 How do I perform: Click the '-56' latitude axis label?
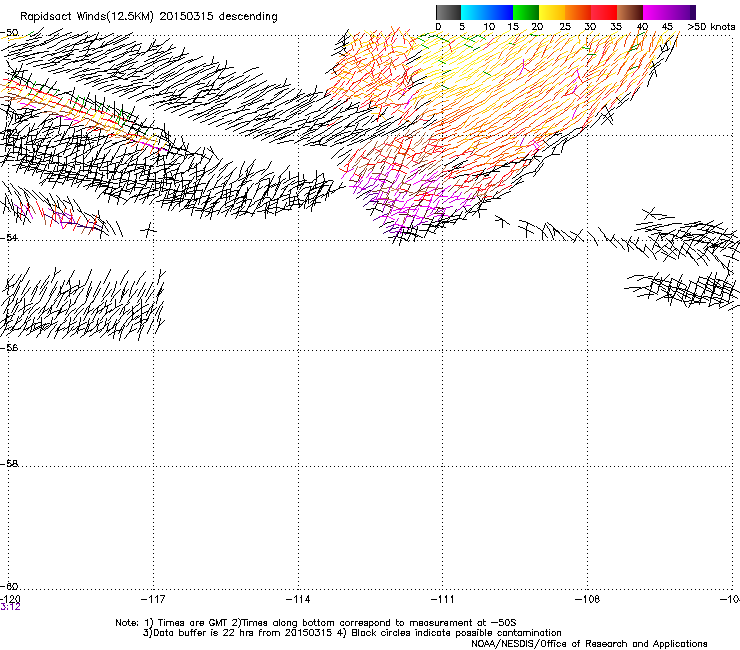tap(9, 348)
